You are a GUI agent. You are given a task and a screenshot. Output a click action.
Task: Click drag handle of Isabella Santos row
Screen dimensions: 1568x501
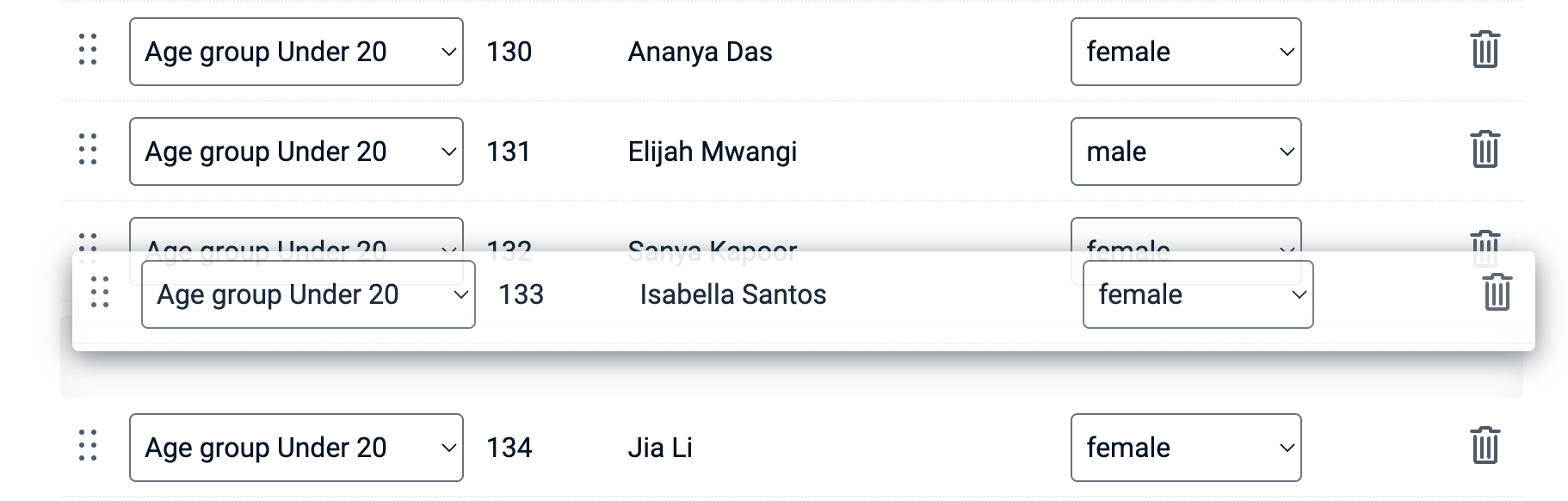(x=100, y=294)
